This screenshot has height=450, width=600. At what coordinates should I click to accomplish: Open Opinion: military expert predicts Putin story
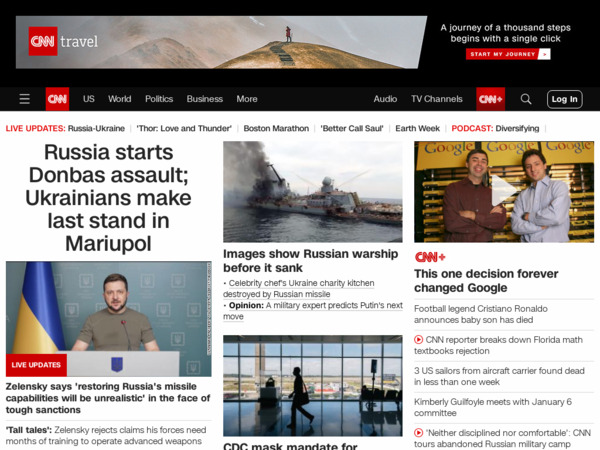pos(313,311)
